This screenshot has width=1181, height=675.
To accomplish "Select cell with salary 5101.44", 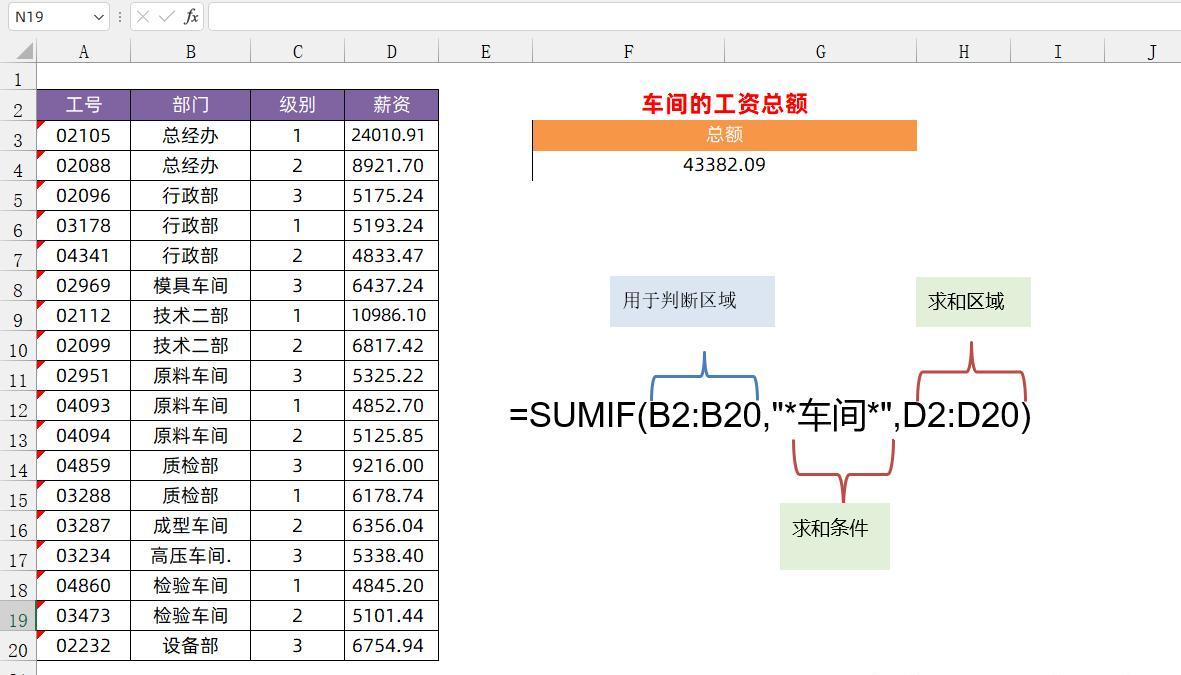I will click(392, 616).
